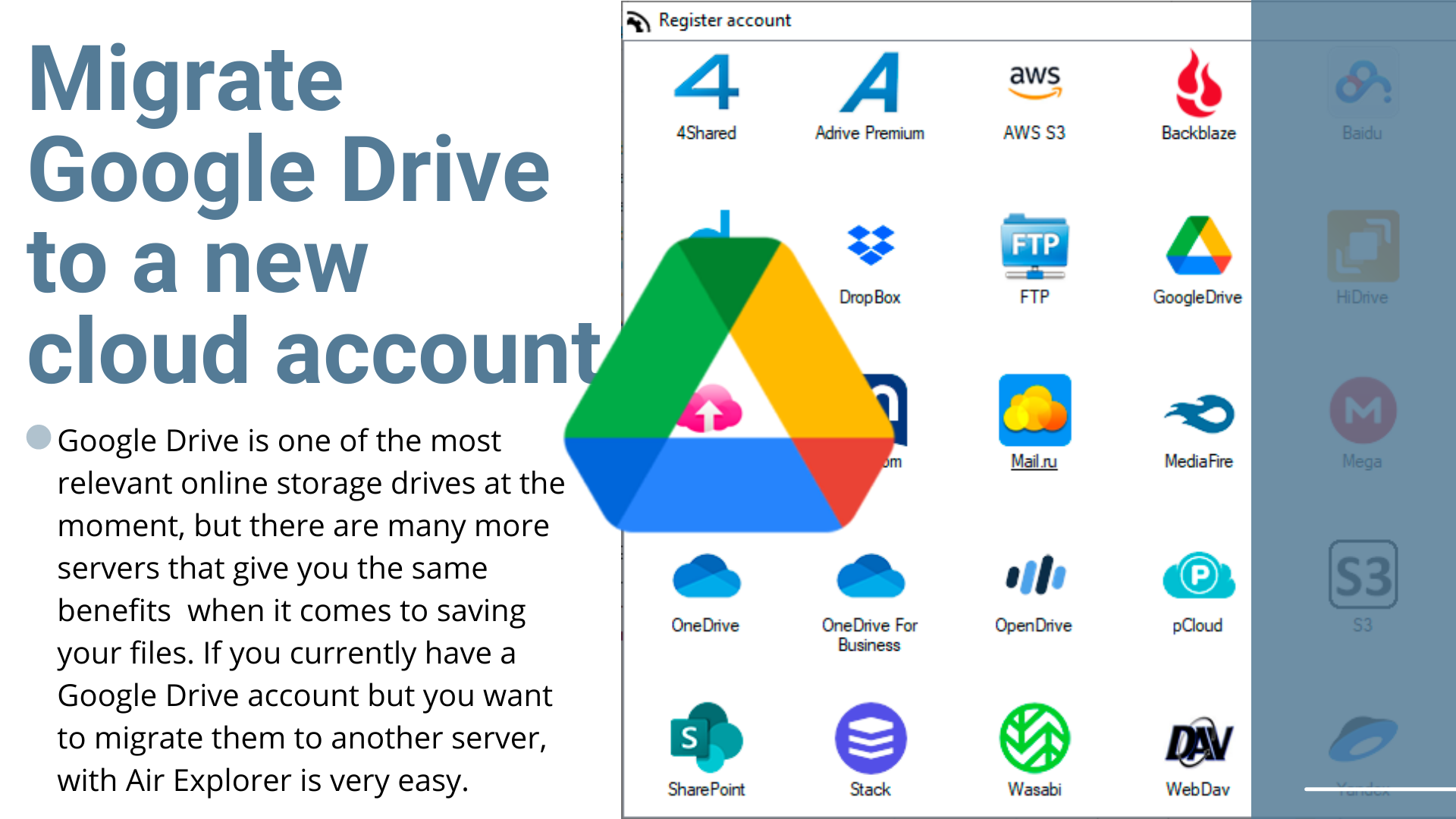The height and width of the screenshot is (819, 1456).
Task: Select OneDrive For Business icon
Action: click(870, 576)
